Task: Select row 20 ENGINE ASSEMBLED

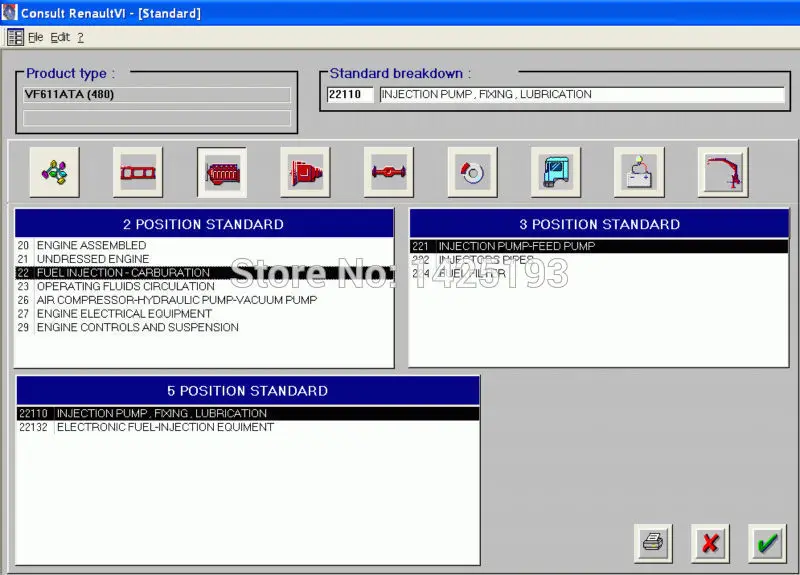Action: (x=204, y=245)
